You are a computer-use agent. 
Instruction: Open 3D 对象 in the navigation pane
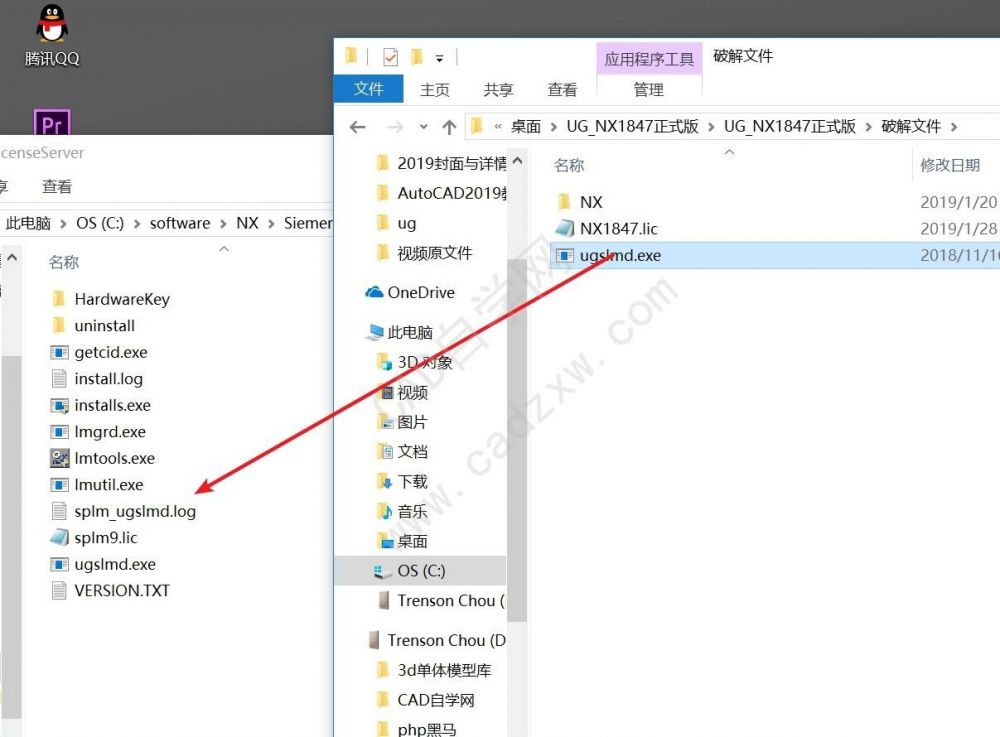click(415, 362)
